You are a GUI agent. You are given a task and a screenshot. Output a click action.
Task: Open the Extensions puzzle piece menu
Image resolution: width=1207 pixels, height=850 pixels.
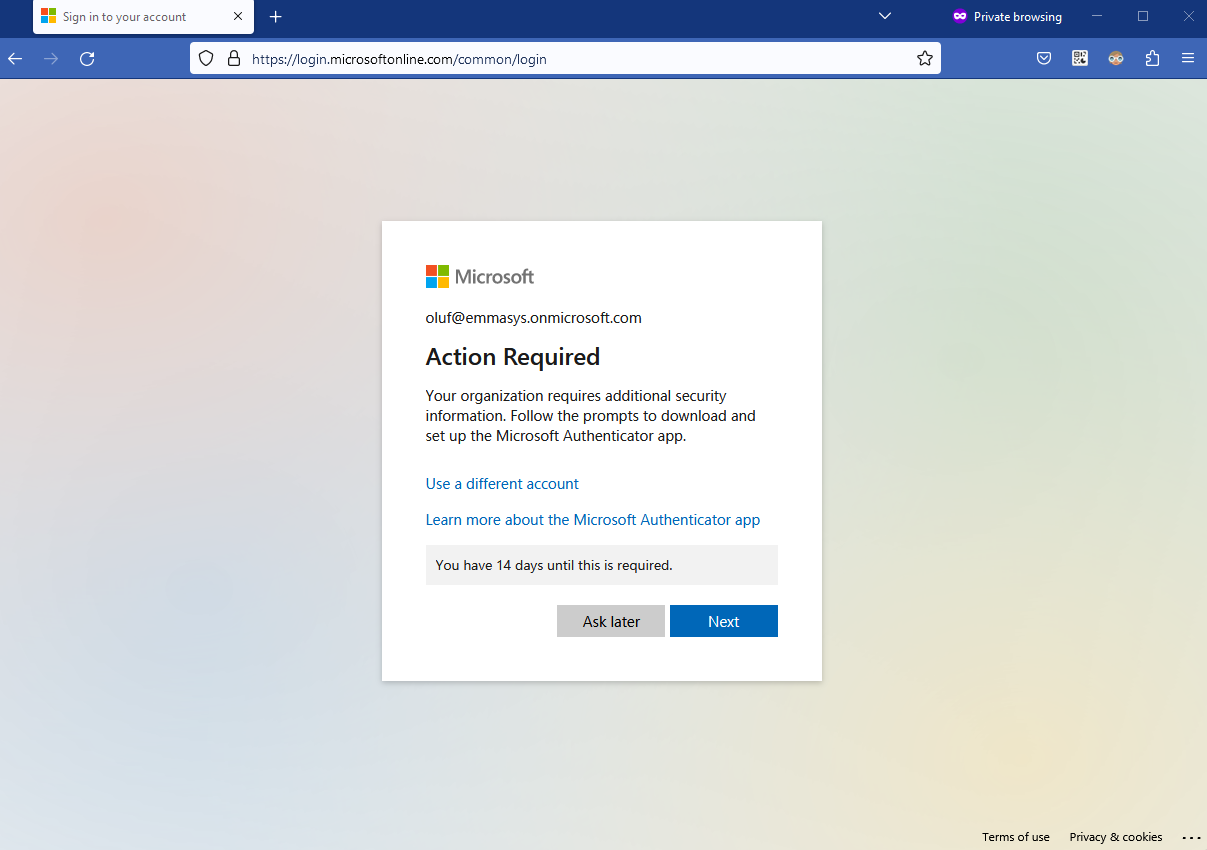click(x=1152, y=59)
